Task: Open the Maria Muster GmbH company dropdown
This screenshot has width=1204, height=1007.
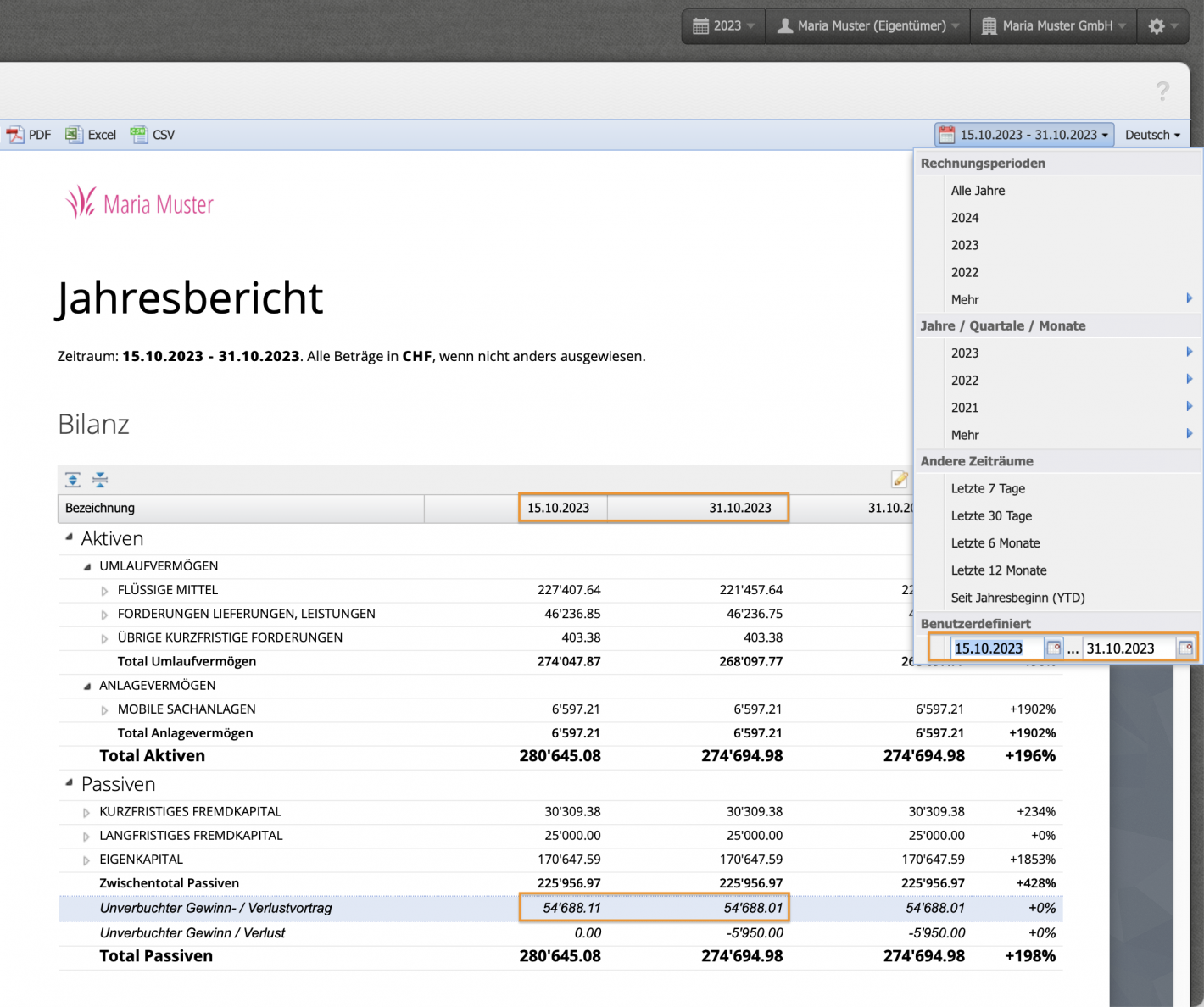Action: pos(1053,25)
